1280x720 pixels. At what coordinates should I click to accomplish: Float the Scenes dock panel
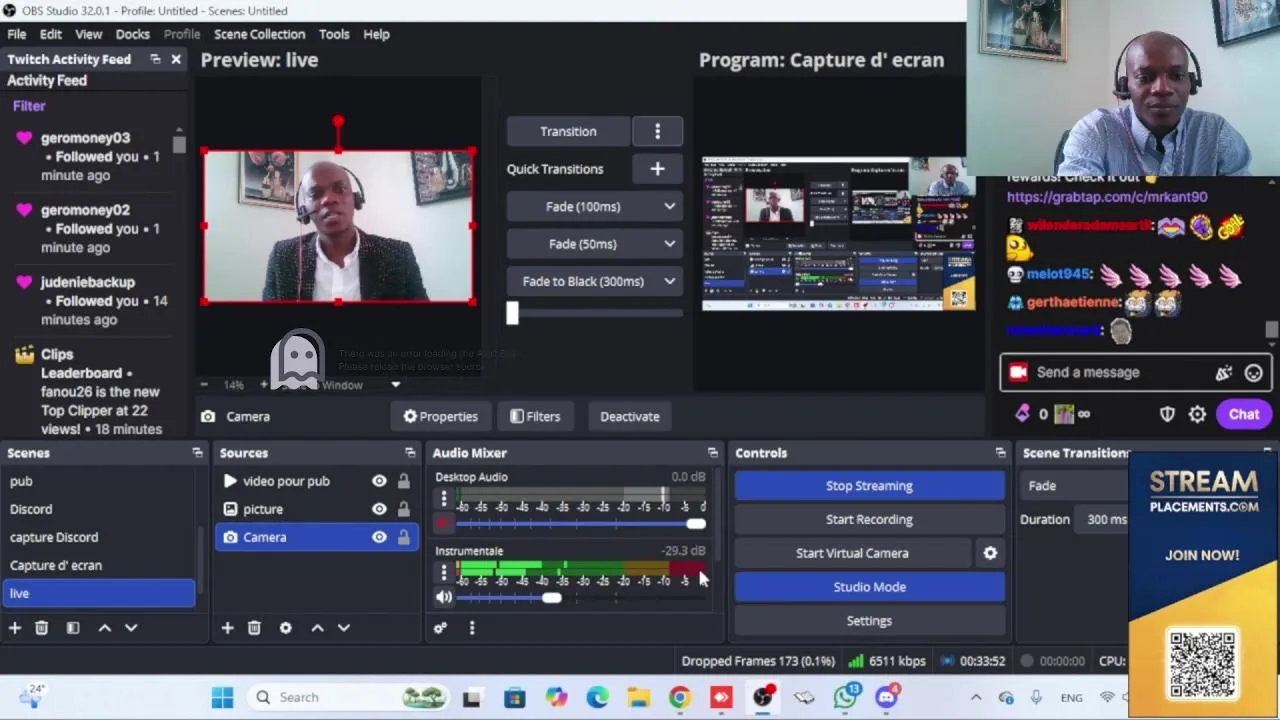point(197,453)
